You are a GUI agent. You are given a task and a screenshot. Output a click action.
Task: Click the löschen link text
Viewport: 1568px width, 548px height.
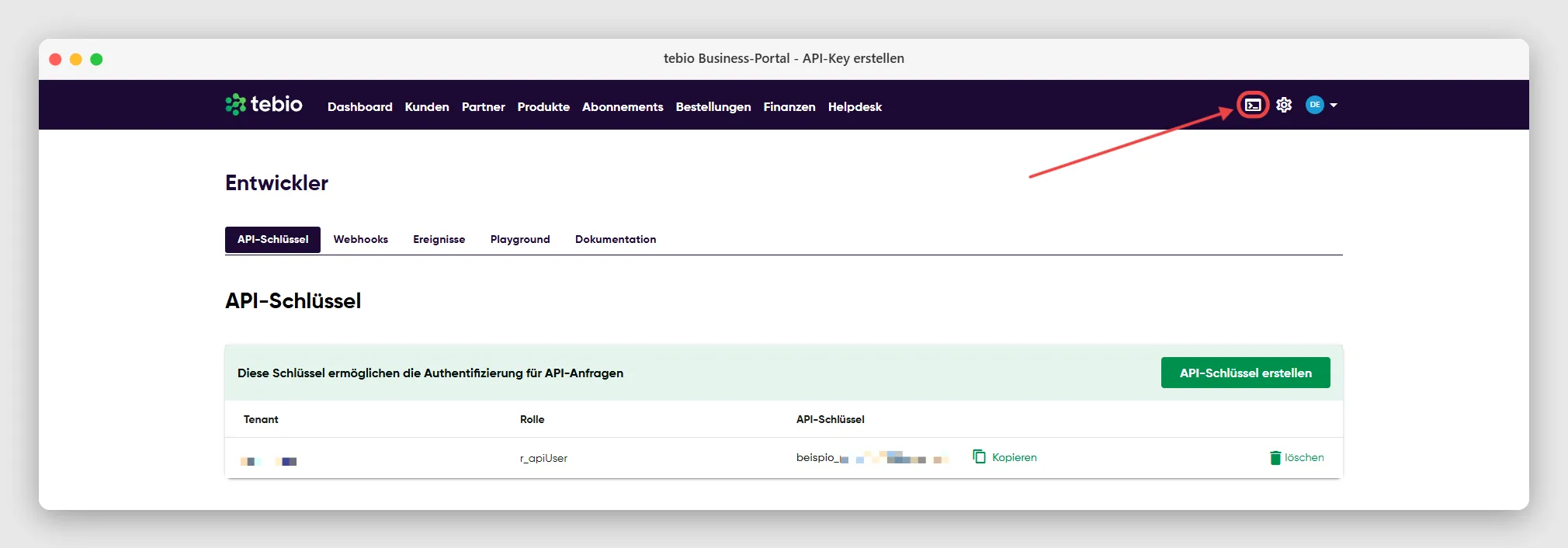[1304, 457]
